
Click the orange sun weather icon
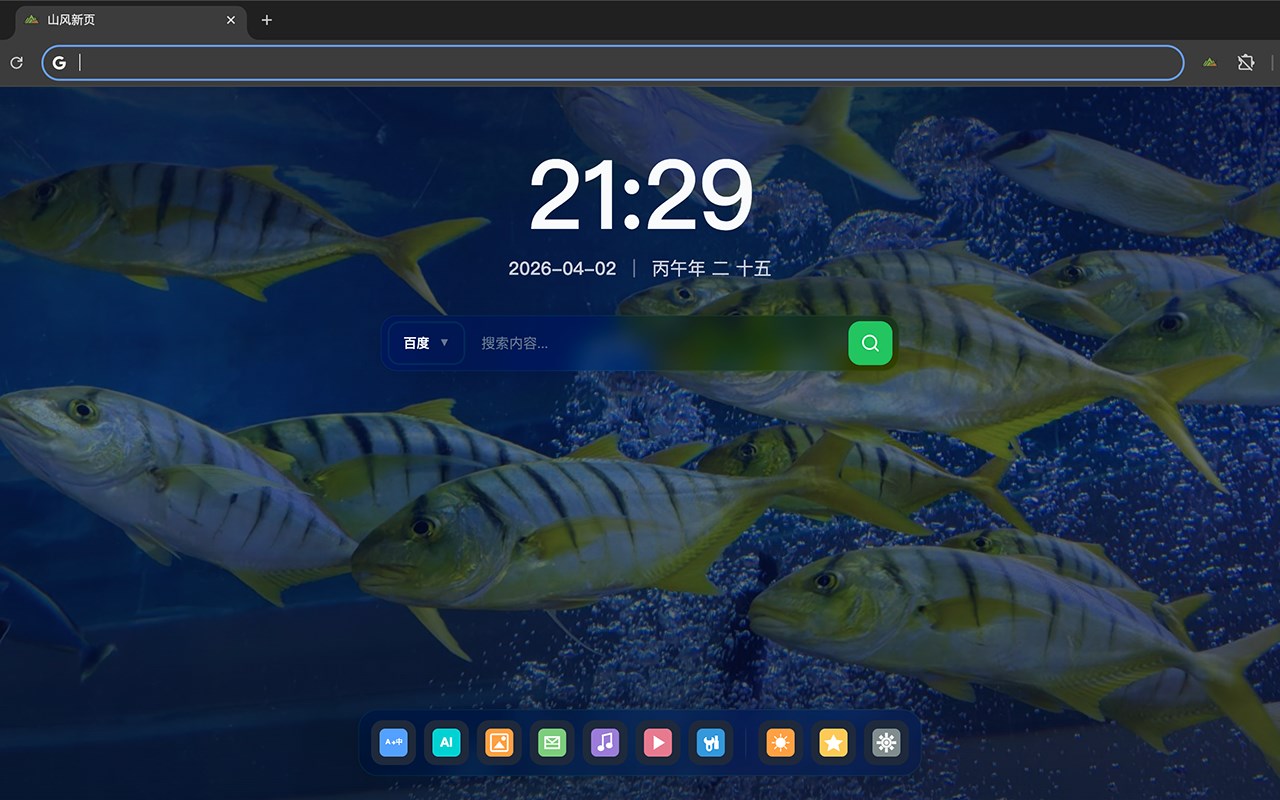[x=780, y=743]
